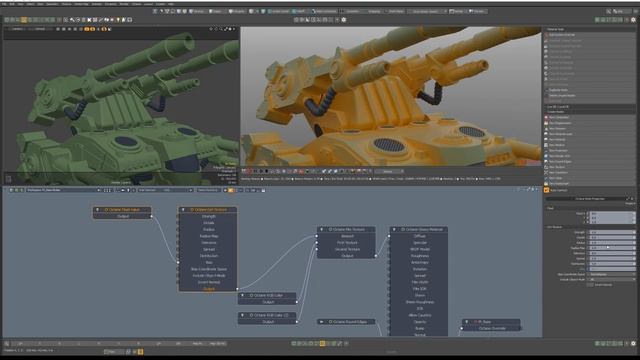Open the Help menu
640x360 pixels.
[171, 4]
